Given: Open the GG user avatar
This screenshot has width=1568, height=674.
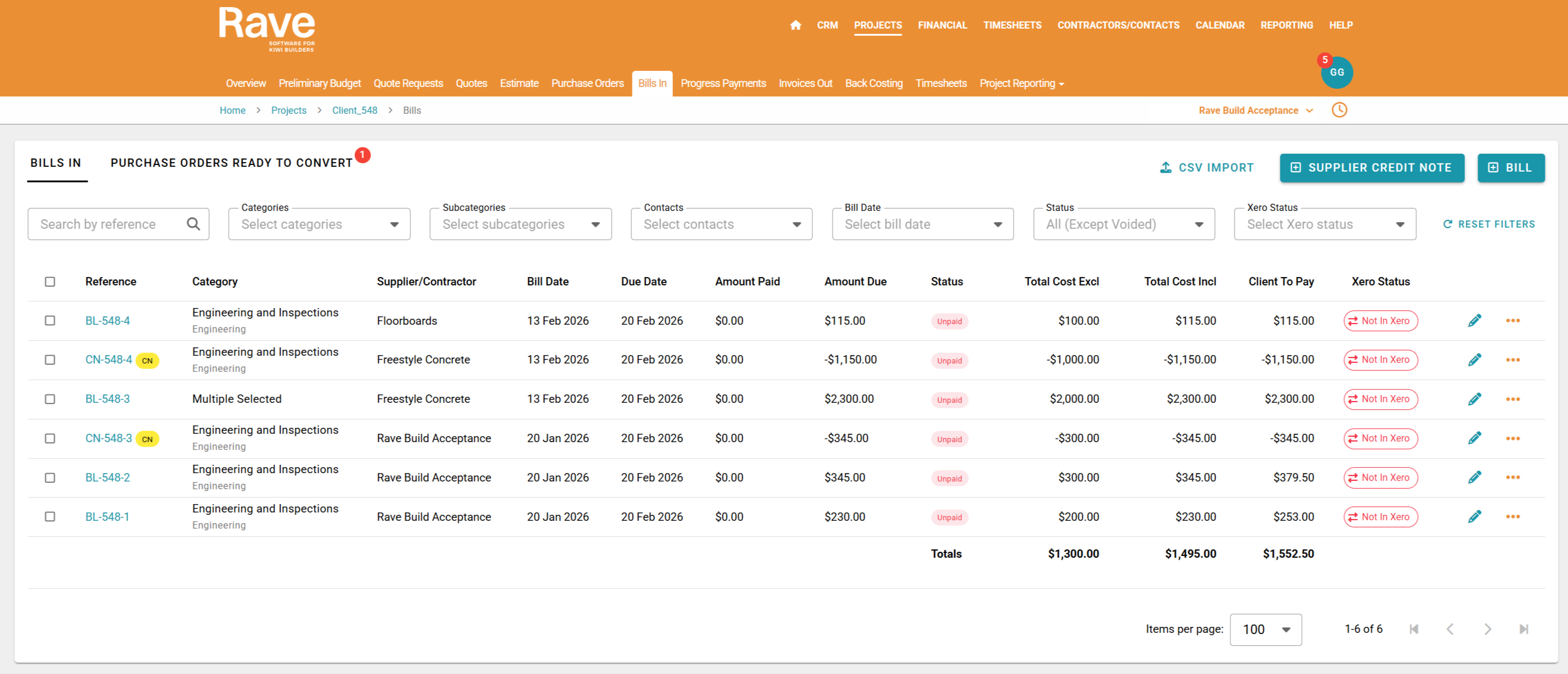Looking at the screenshot, I should click(1336, 73).
